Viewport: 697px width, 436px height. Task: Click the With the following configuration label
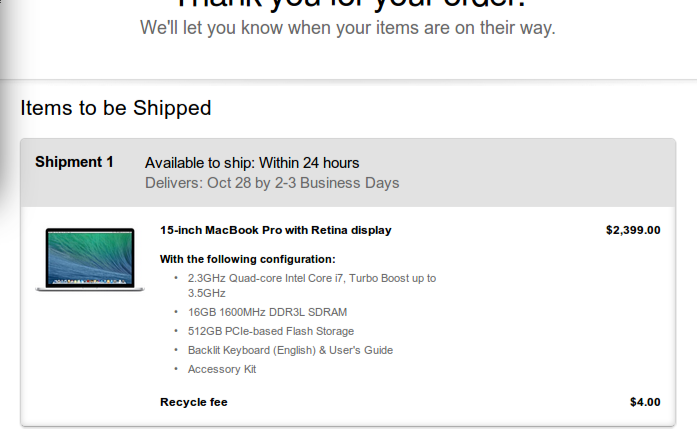[247, 259]
